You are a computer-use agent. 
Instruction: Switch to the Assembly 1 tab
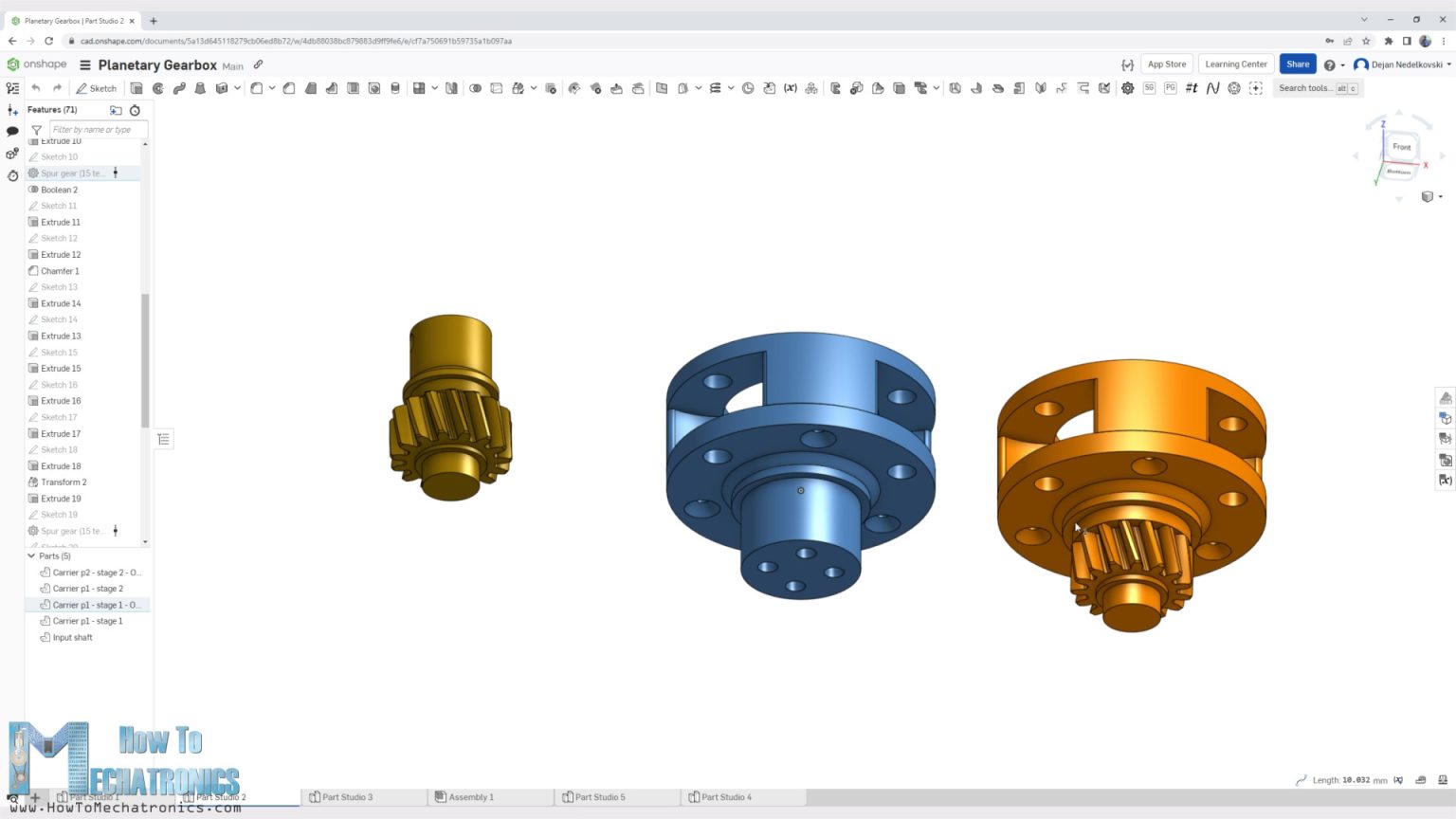[x=471, y=797]
